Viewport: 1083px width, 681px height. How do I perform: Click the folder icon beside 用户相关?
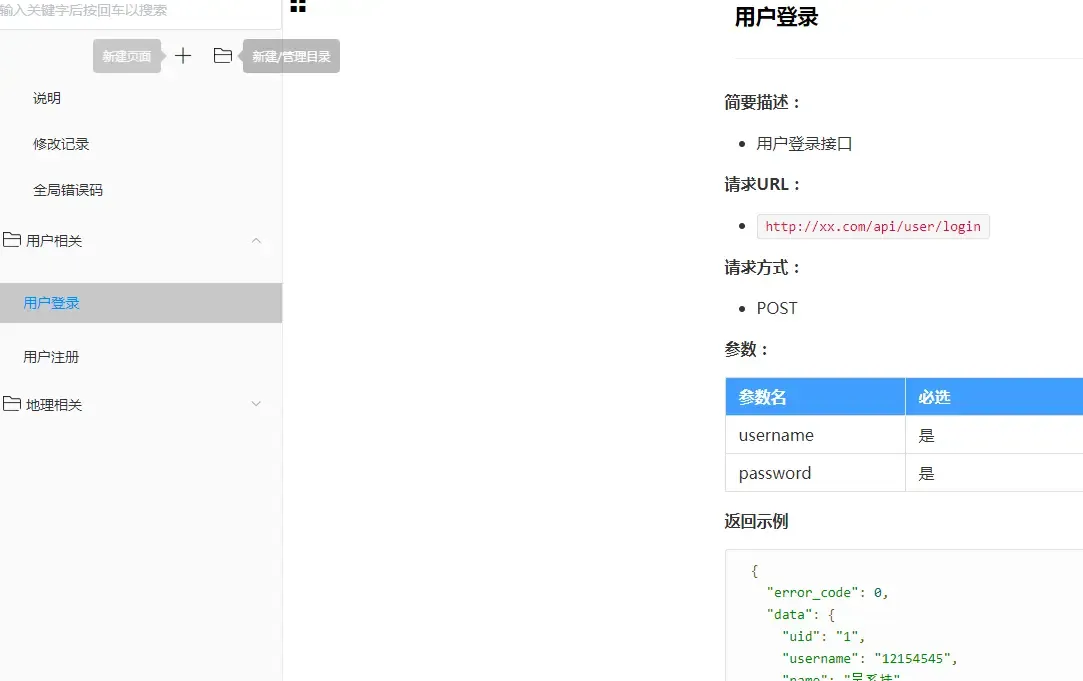point(13,240)
